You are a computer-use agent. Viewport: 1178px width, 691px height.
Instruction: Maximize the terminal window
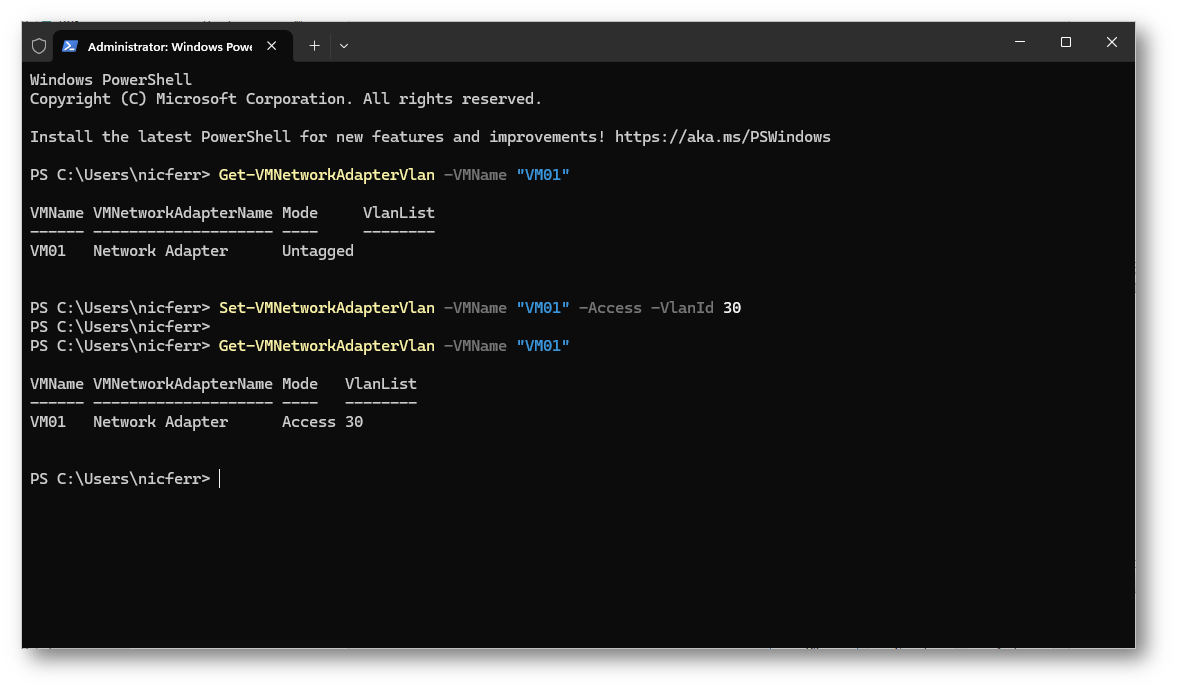(x=1066, y=42)
